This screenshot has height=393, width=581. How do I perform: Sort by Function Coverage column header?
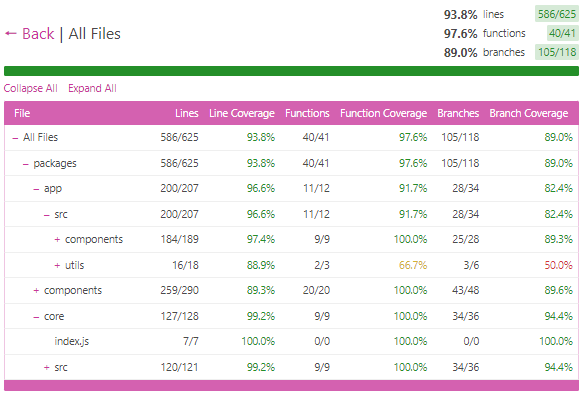click(384, 113)
